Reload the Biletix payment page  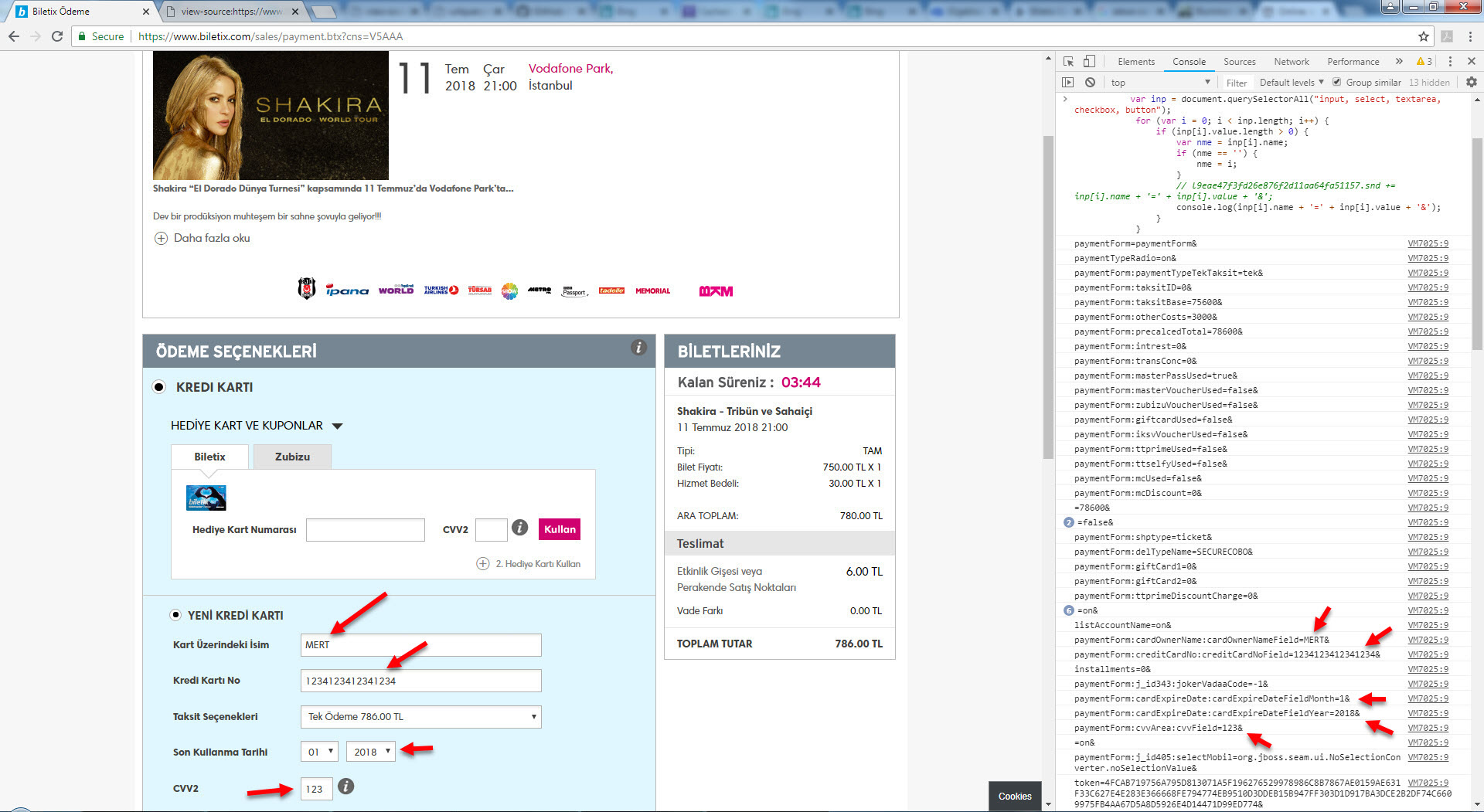click(57, 36)
